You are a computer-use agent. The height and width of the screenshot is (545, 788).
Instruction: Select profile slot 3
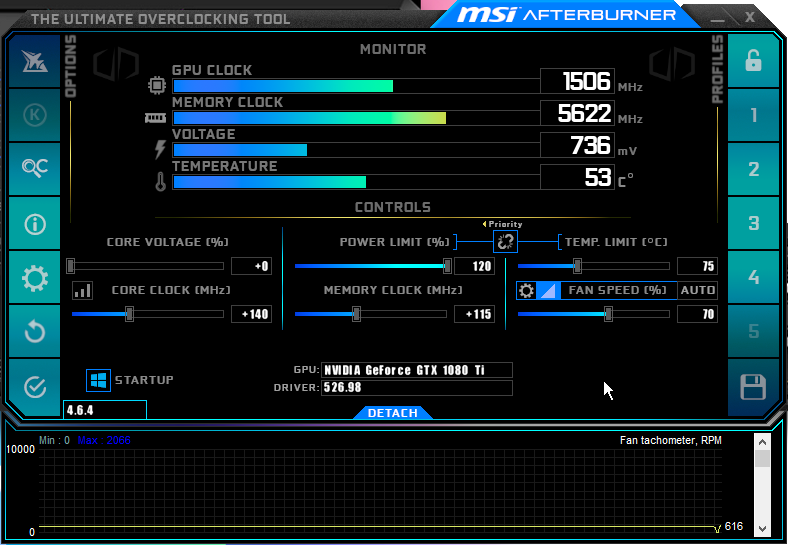coord(753,223)
